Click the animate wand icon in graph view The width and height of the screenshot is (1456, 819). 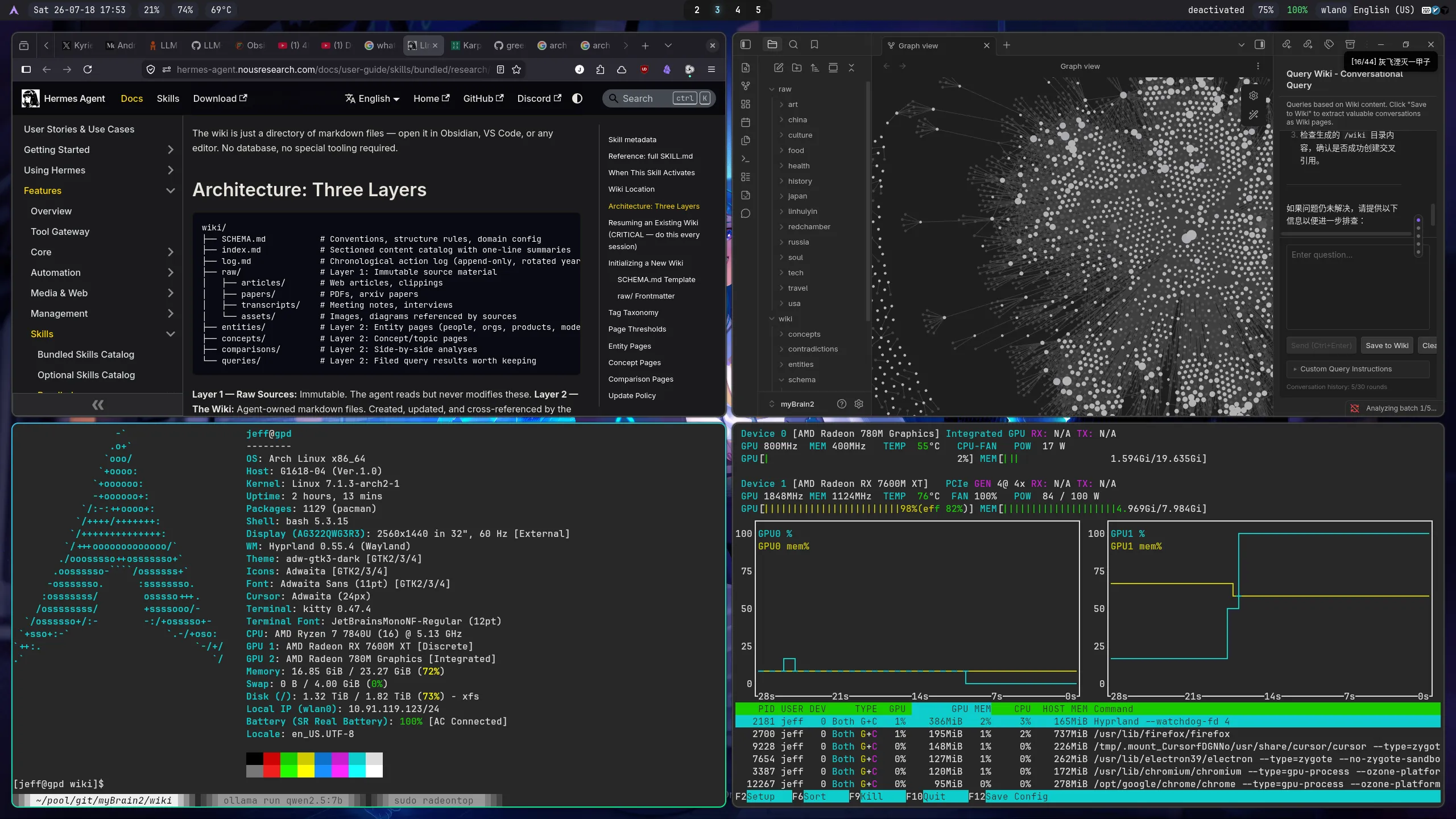pyautogui.click(x=1254, y=115)
